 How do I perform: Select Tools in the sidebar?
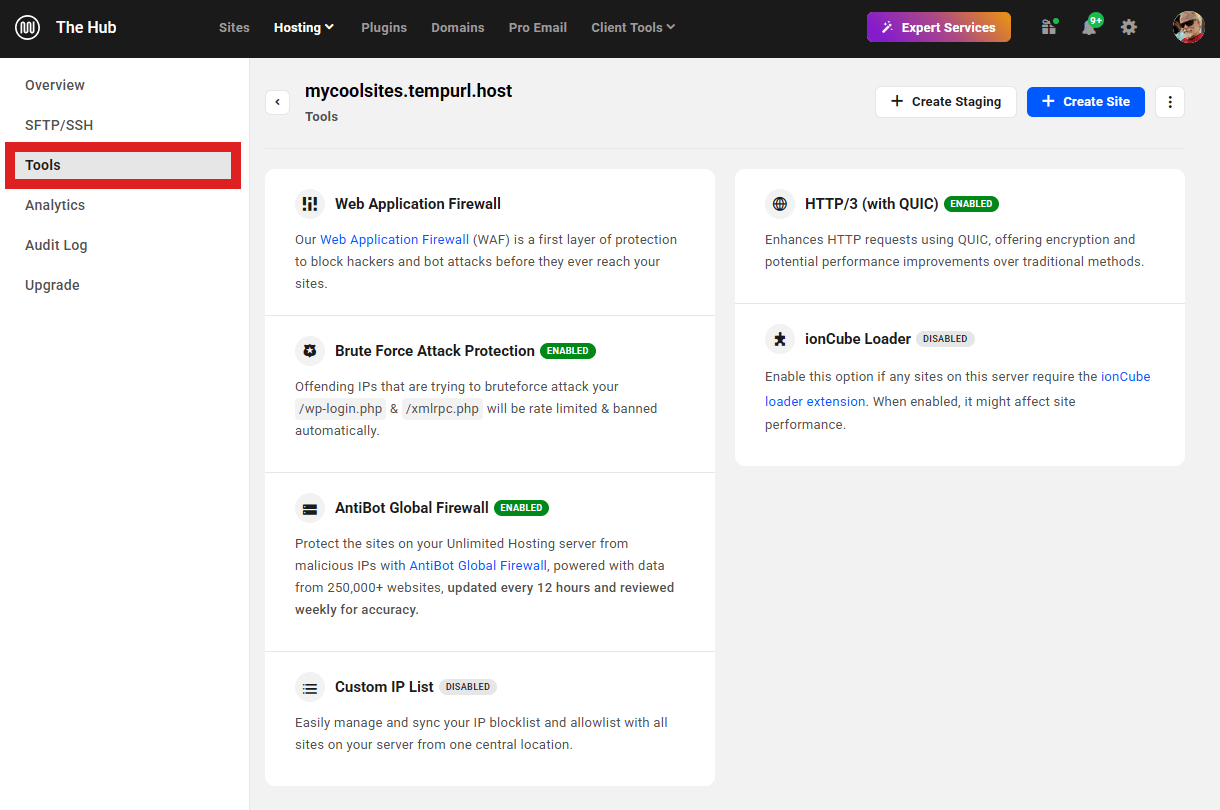(x=124, y=165)
